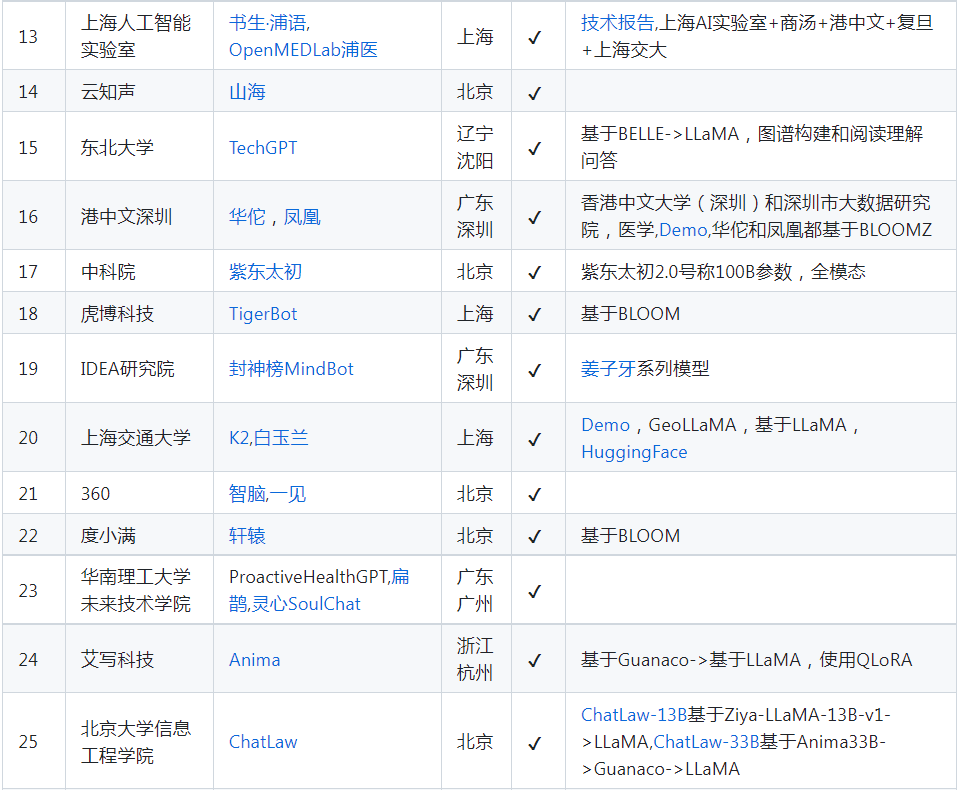959x790 pixels.
Task: Visit the 凤凰 link
Action: (x=302, y=217)
